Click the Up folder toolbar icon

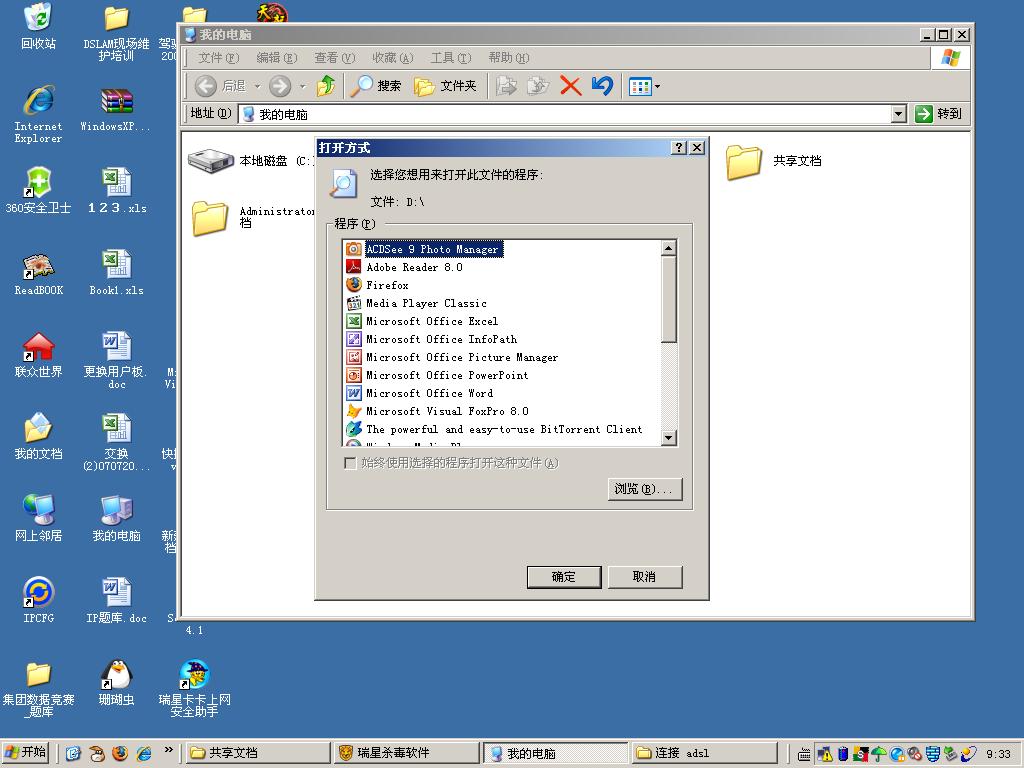(326, 86)
